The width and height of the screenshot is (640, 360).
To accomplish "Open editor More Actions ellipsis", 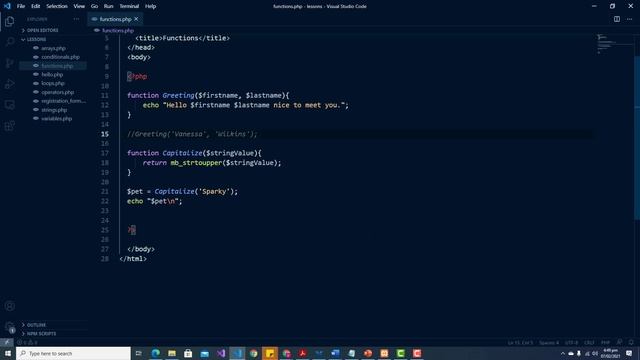I will 629,19.
